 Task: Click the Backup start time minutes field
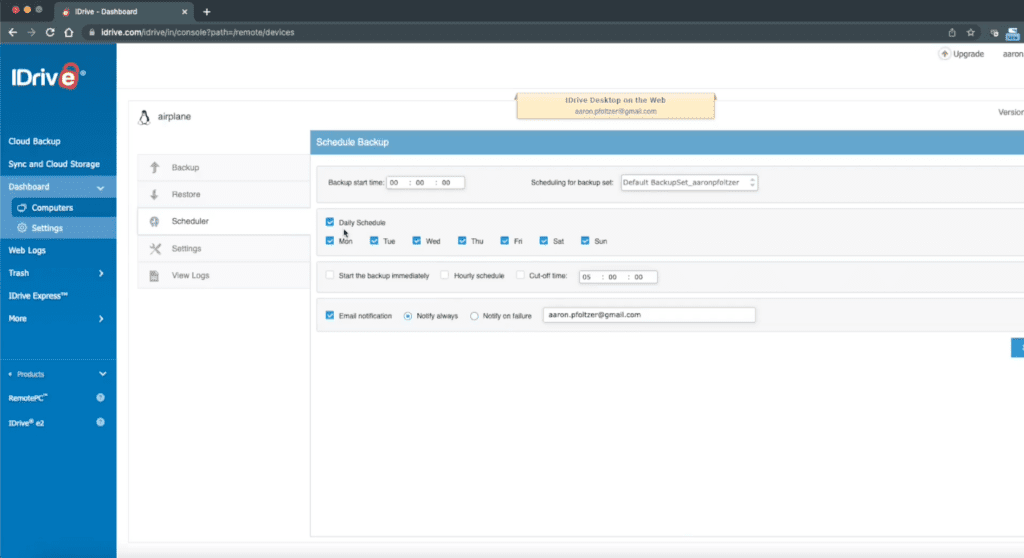pos(420,183)
